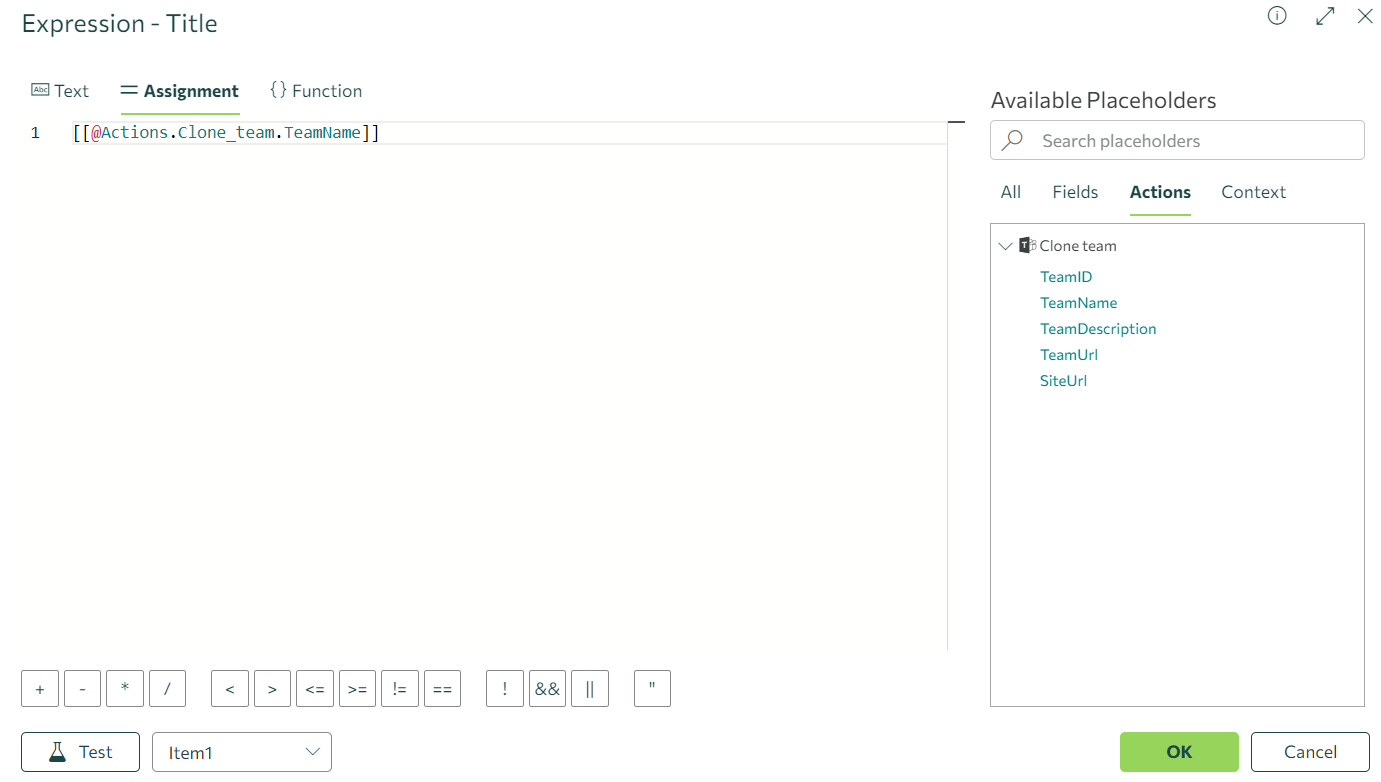Viewport: 1381px width, 782px height.
Task: Insert the logical AND operator
Action: point(547,689)
